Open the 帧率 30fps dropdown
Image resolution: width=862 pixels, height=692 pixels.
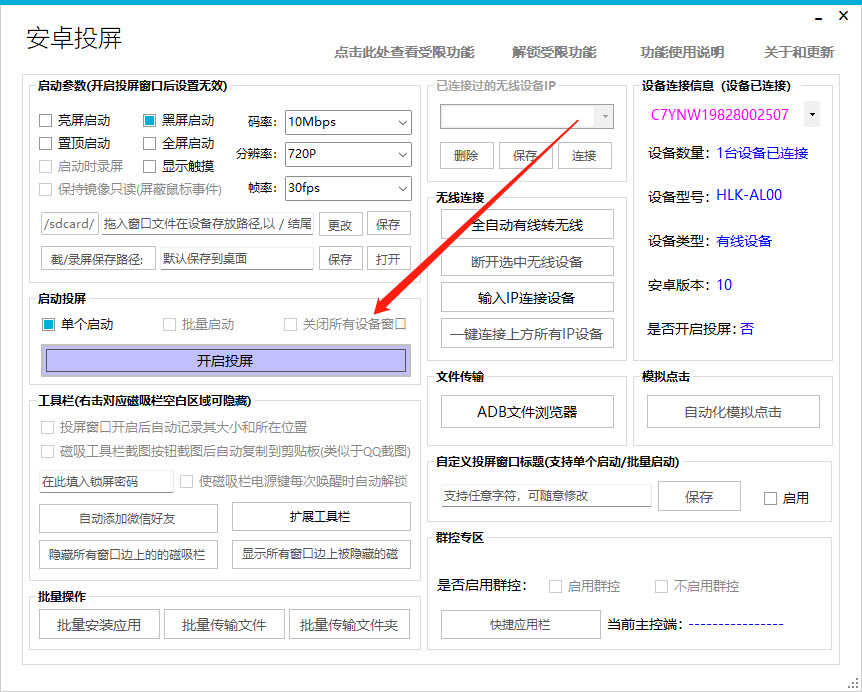pyautogui.click(x=348, y=188)
